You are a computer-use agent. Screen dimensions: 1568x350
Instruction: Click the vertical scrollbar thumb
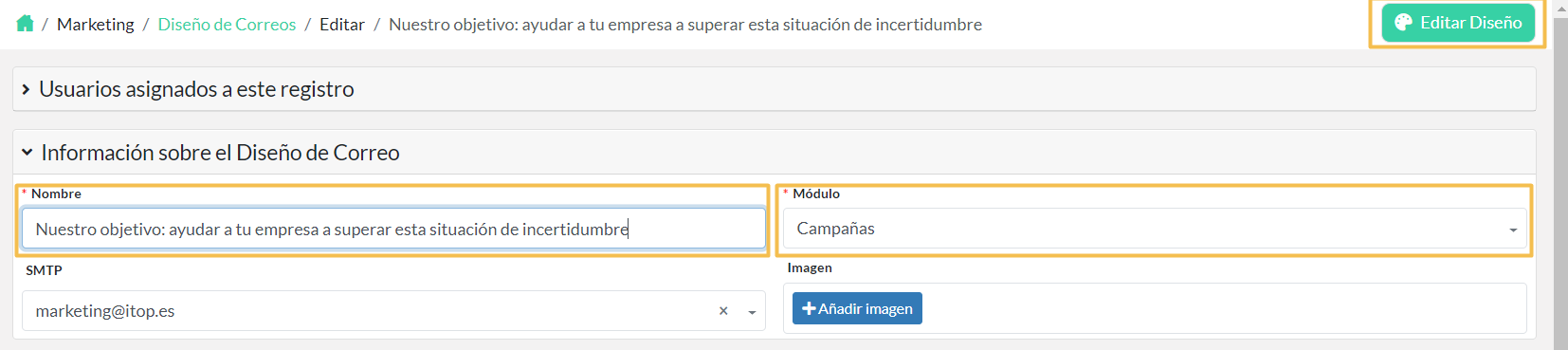[1560, 185]
